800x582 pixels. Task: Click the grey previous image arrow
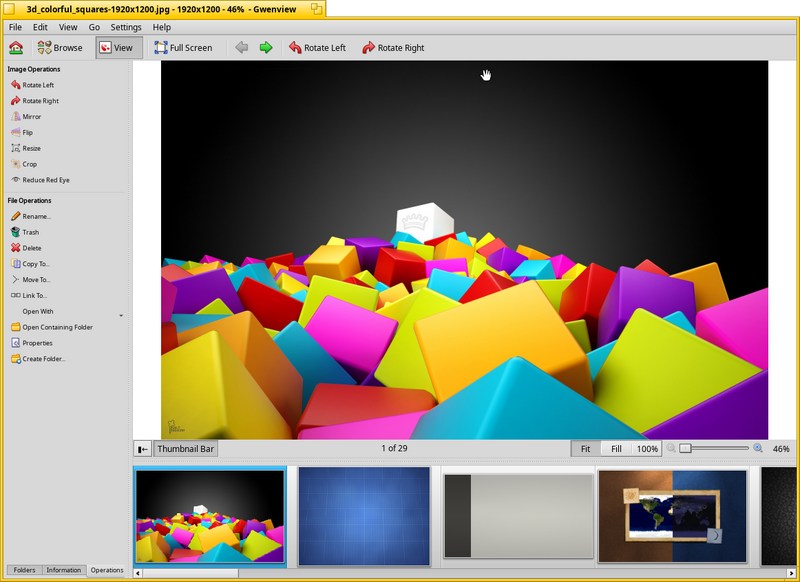[x=241, y=47]
